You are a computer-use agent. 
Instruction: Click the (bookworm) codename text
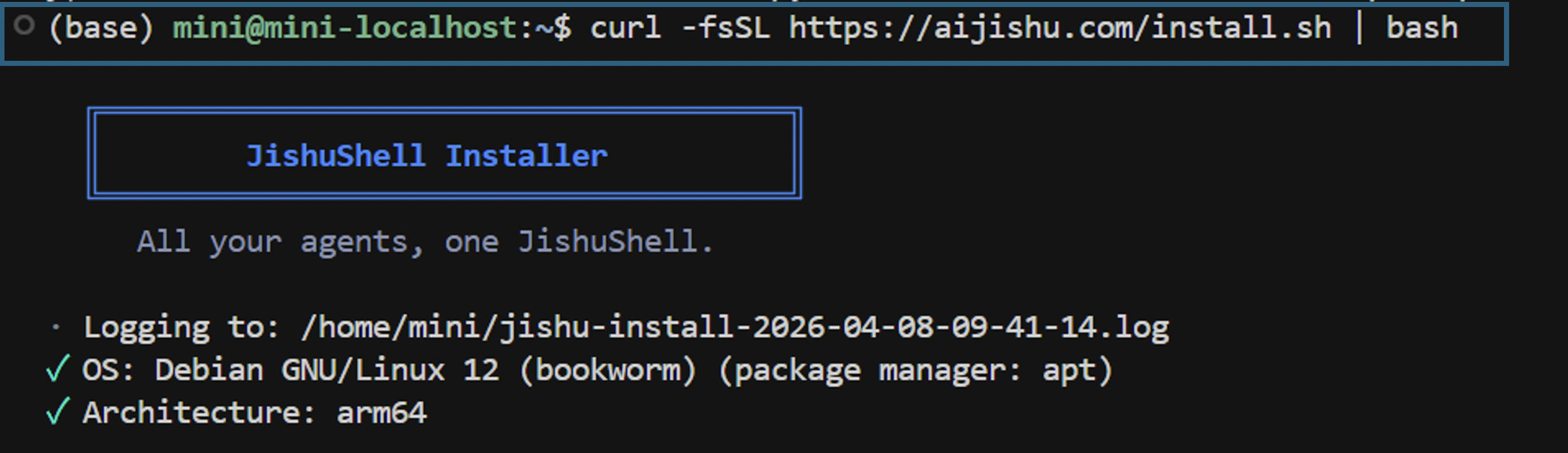(608, 370)
